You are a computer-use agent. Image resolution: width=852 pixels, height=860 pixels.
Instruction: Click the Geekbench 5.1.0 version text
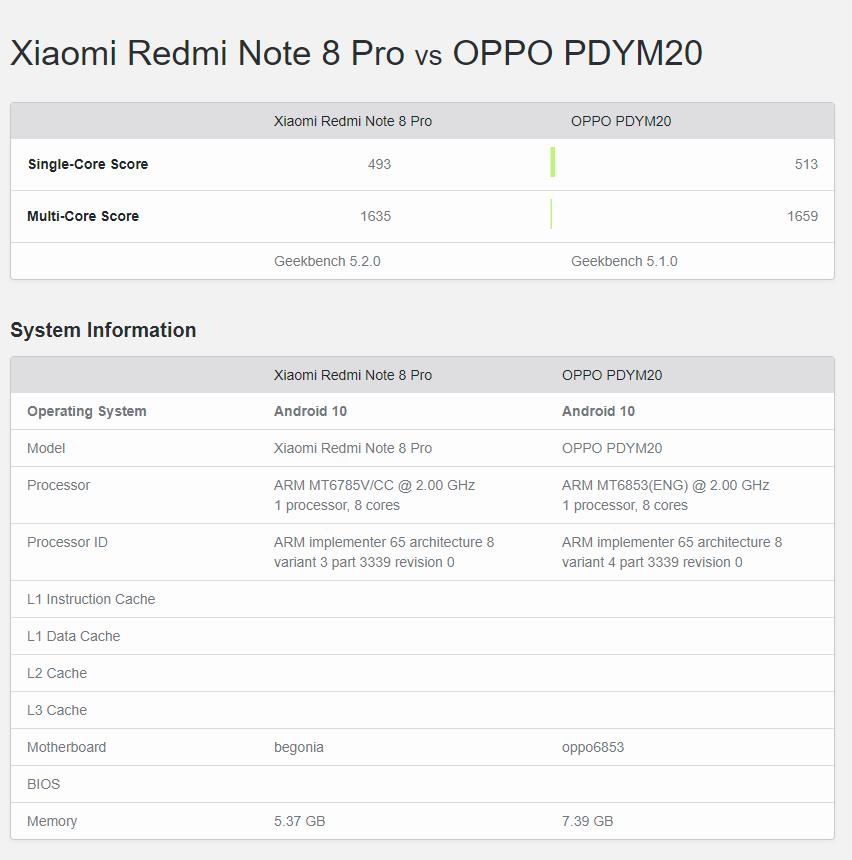point(624,261)
